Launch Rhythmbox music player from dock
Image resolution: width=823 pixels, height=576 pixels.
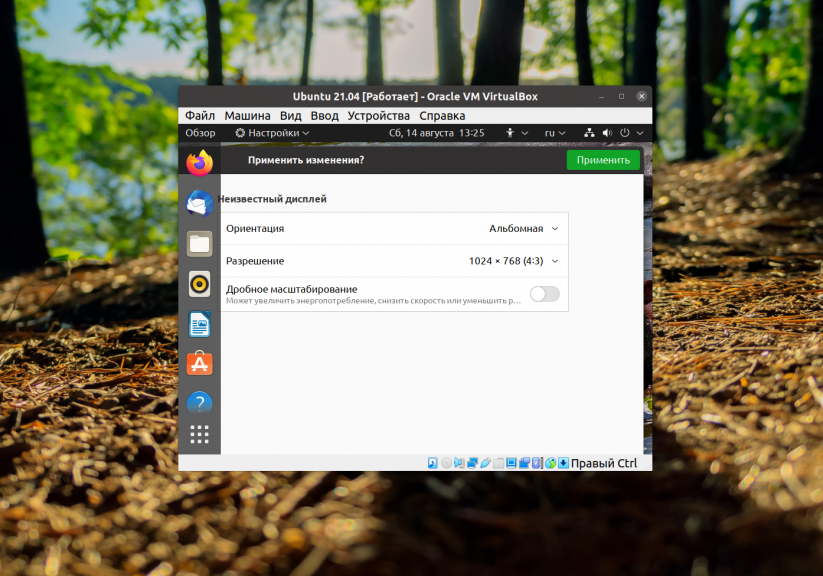click(x=199, y=284)
